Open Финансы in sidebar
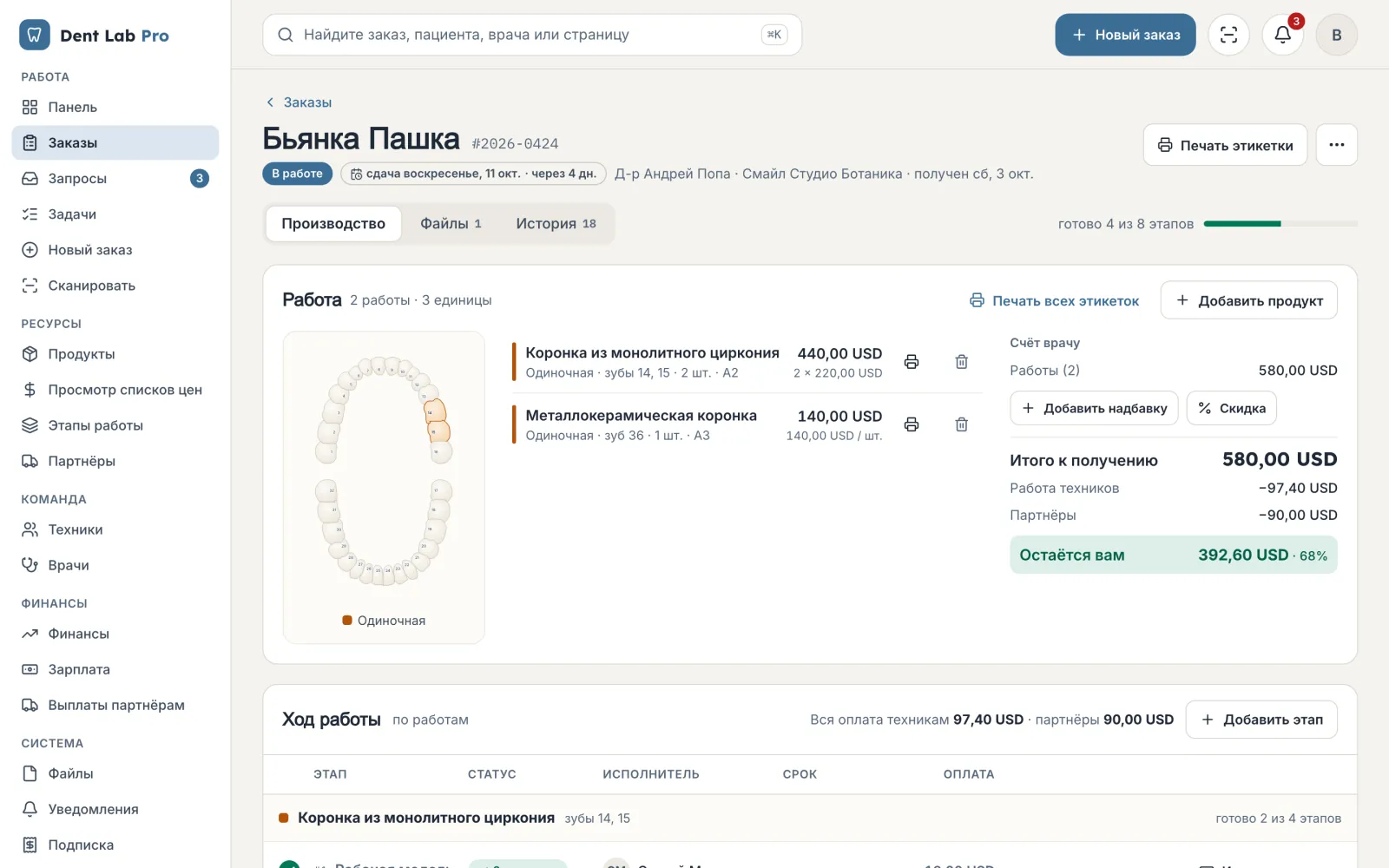The image size is (1389, 868). [x=115, y=634]
